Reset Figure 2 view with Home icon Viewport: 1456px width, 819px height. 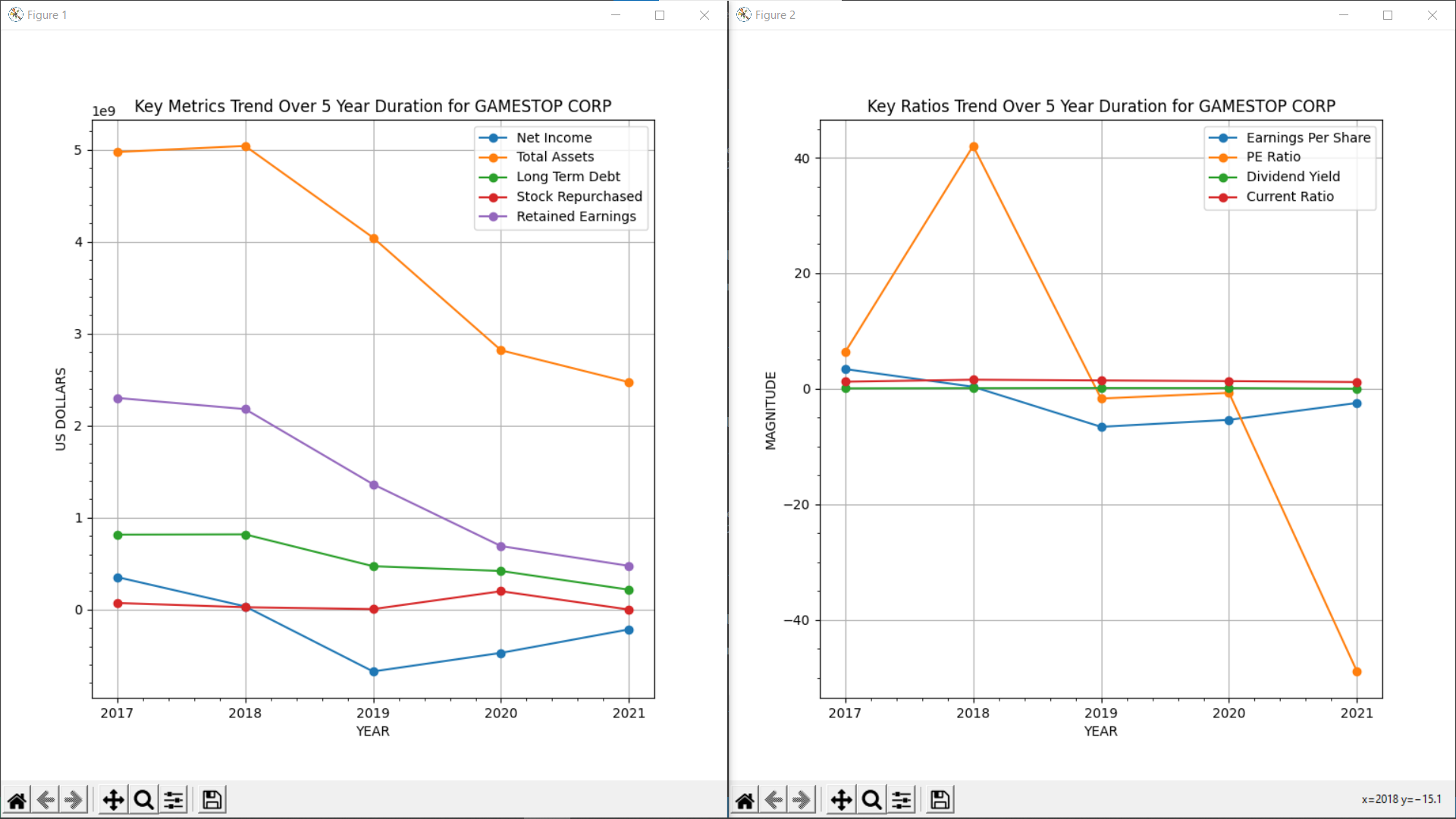pyautogui.click(x=745, y=800)
